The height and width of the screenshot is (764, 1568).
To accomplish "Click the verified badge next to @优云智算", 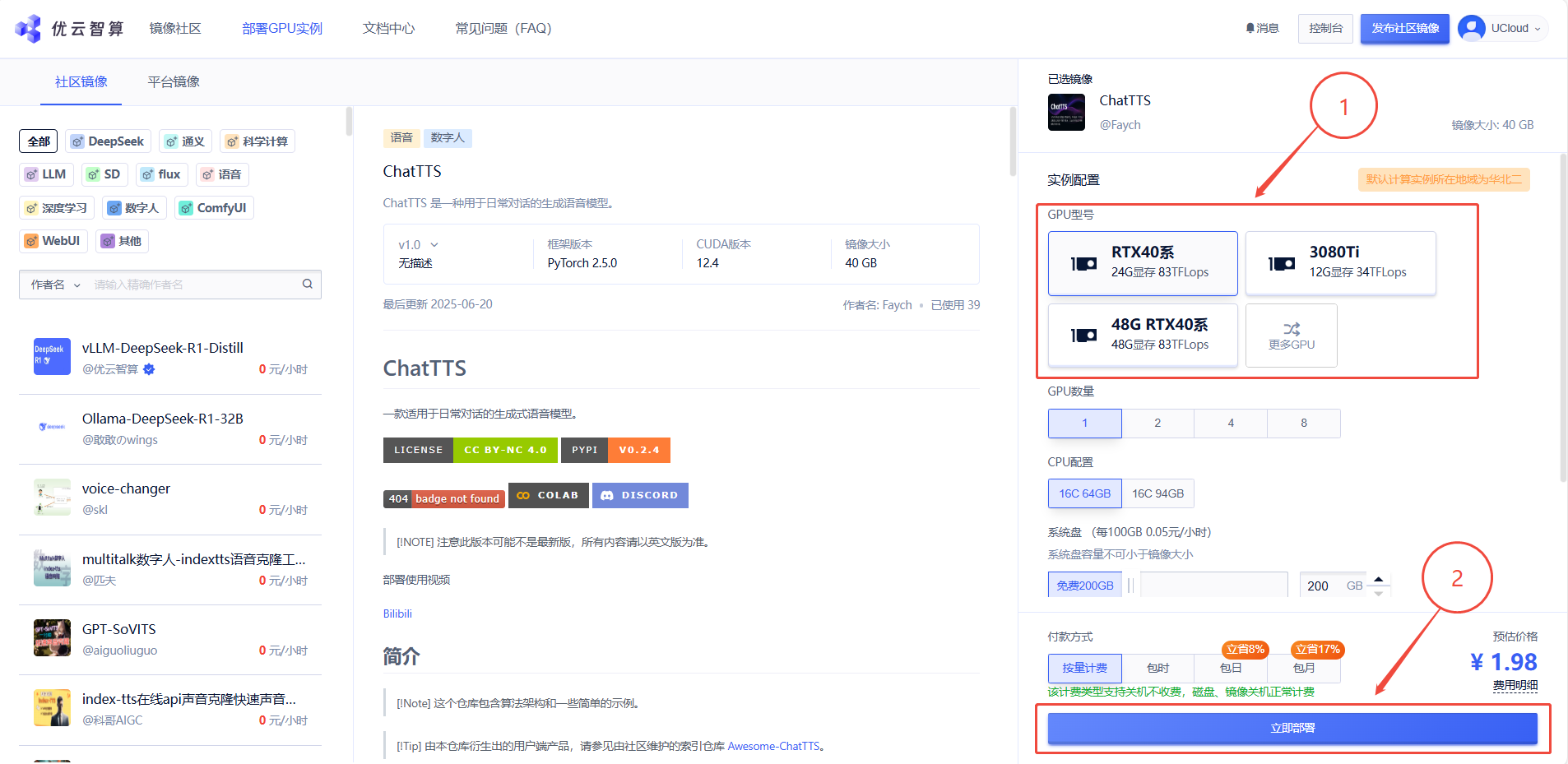I will coord(149,369).
